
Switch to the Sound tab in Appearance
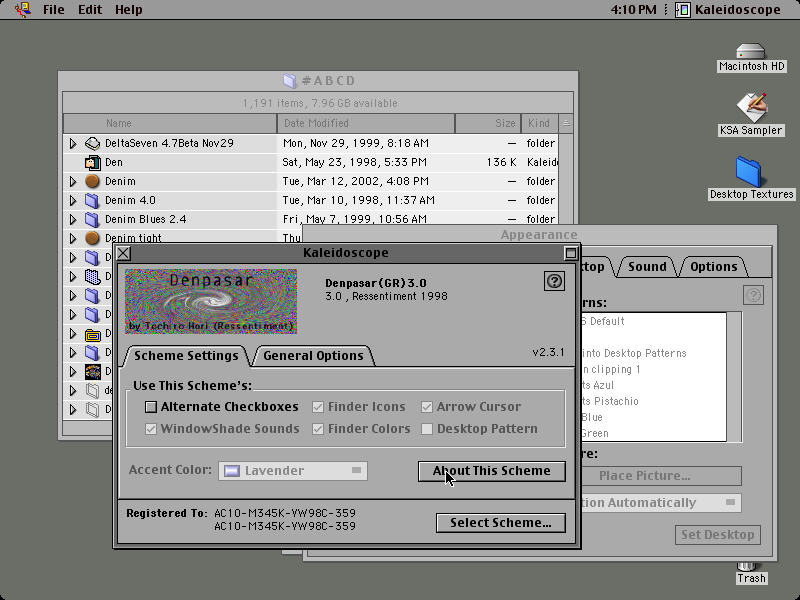(x=647, y=266)
